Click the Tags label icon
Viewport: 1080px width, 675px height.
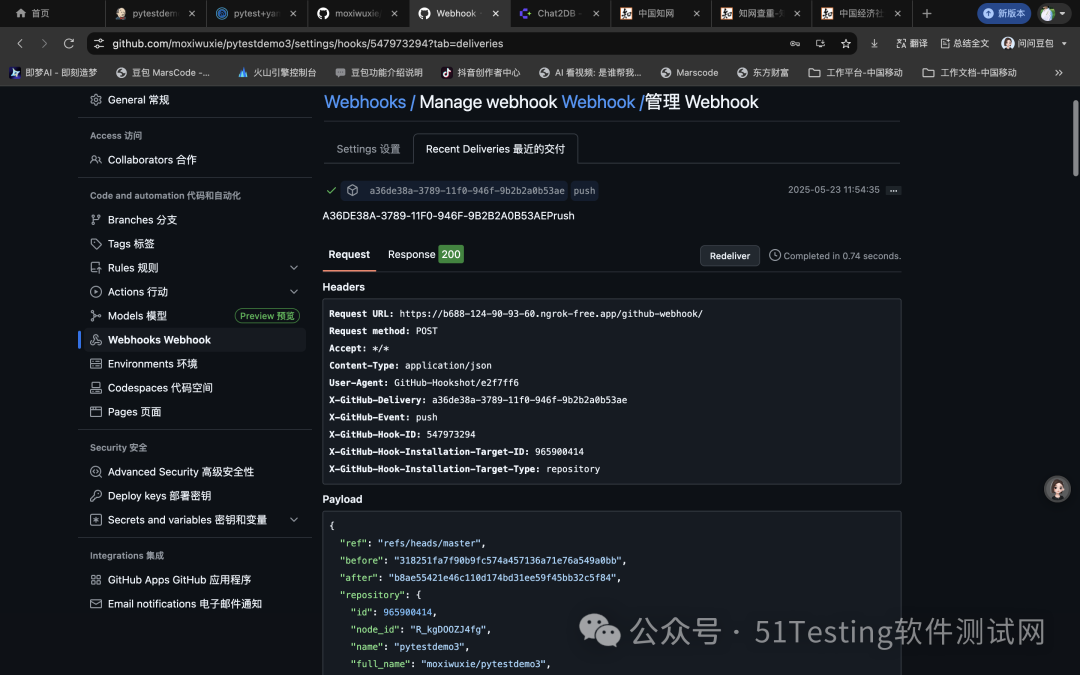(x=96, y=244)
